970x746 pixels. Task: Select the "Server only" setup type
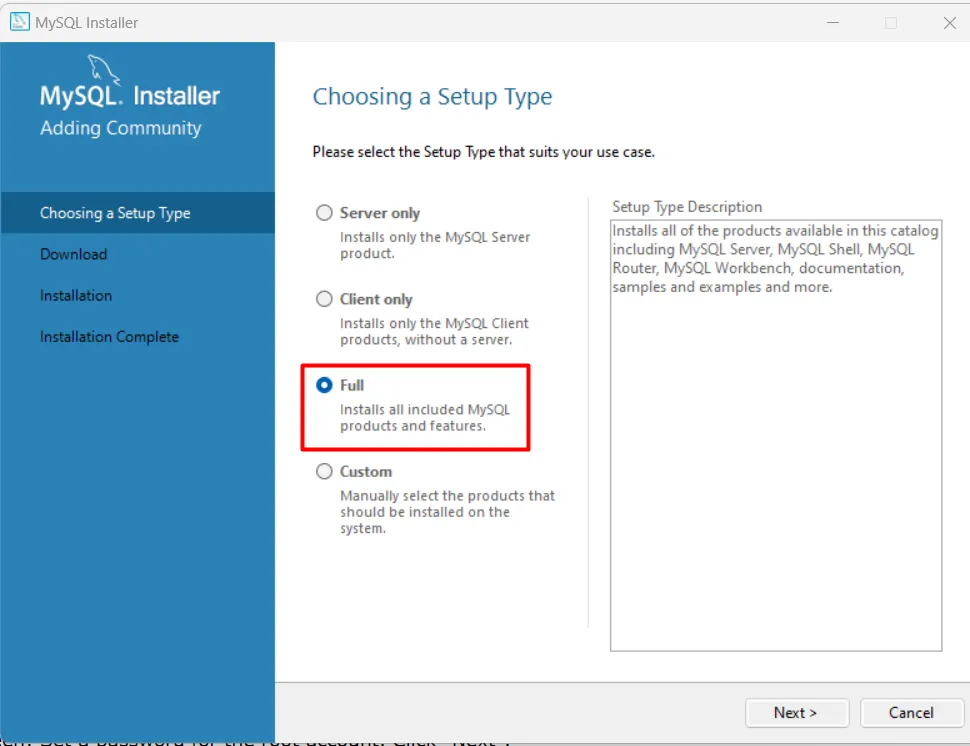(324, 213)
